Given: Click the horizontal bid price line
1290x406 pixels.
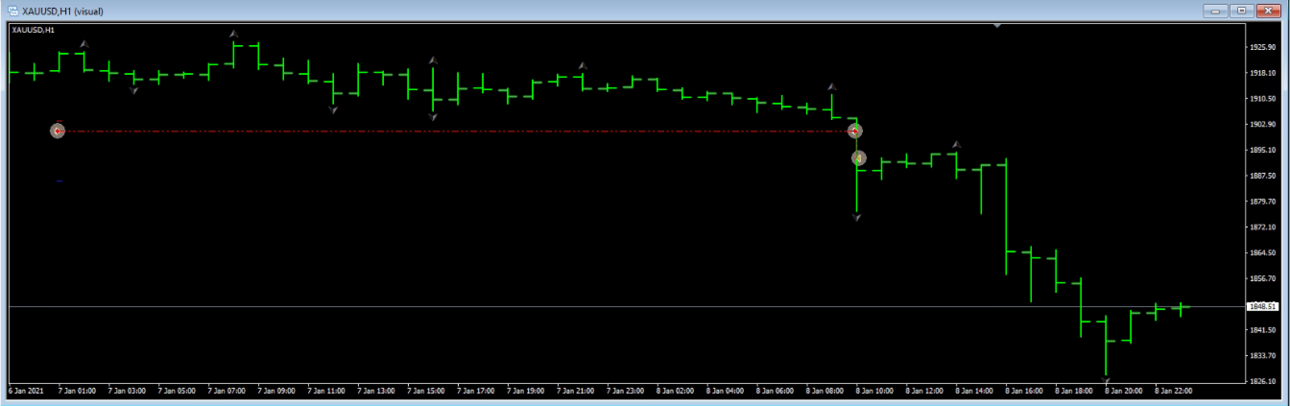Looking at the screenshot, I should pos(625,306).
